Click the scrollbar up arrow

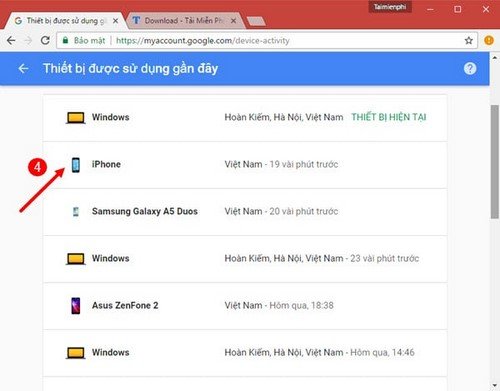coord(495,57)
